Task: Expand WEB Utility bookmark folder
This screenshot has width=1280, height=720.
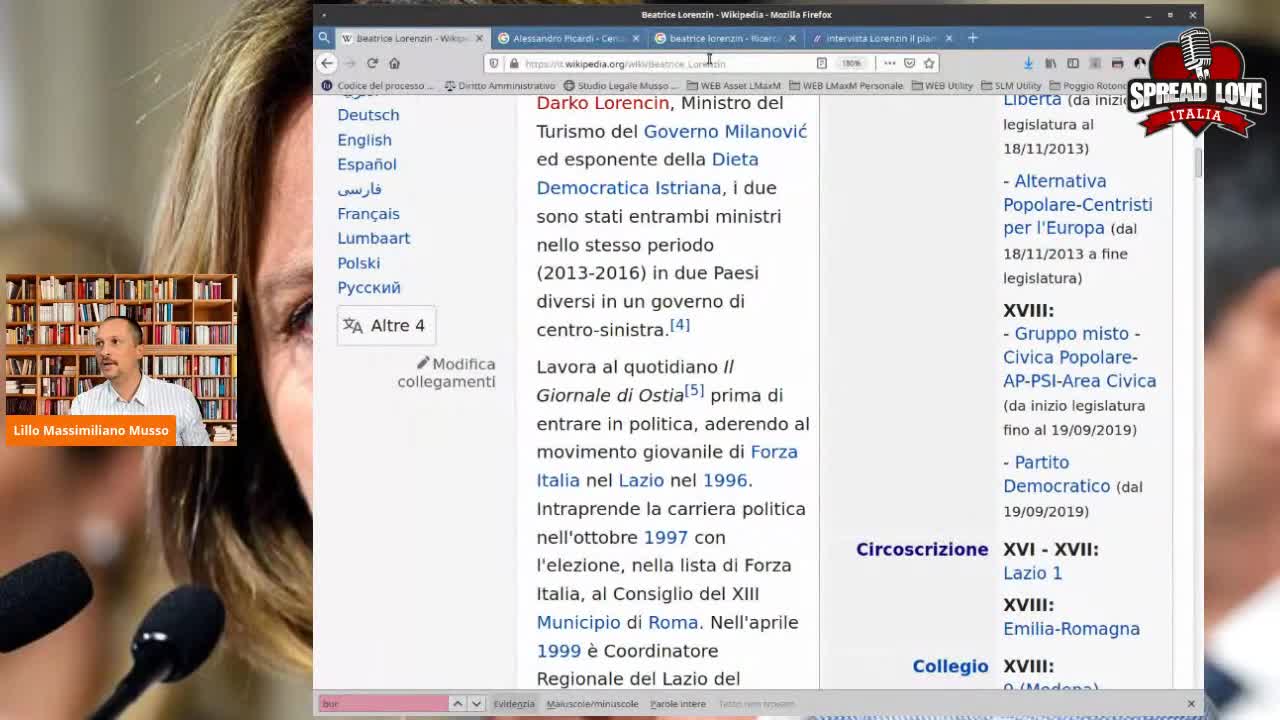Action: (941, 86)
